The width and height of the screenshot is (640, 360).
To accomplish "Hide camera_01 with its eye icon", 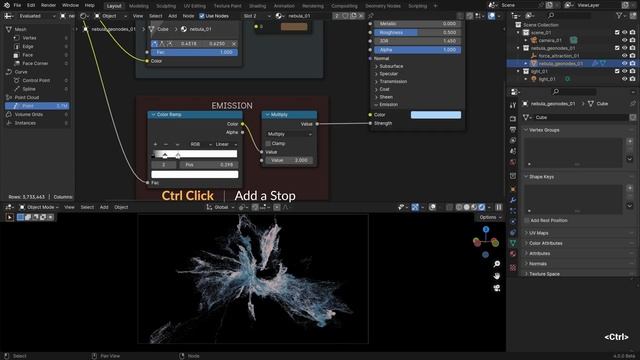I will tap(624, 40).
